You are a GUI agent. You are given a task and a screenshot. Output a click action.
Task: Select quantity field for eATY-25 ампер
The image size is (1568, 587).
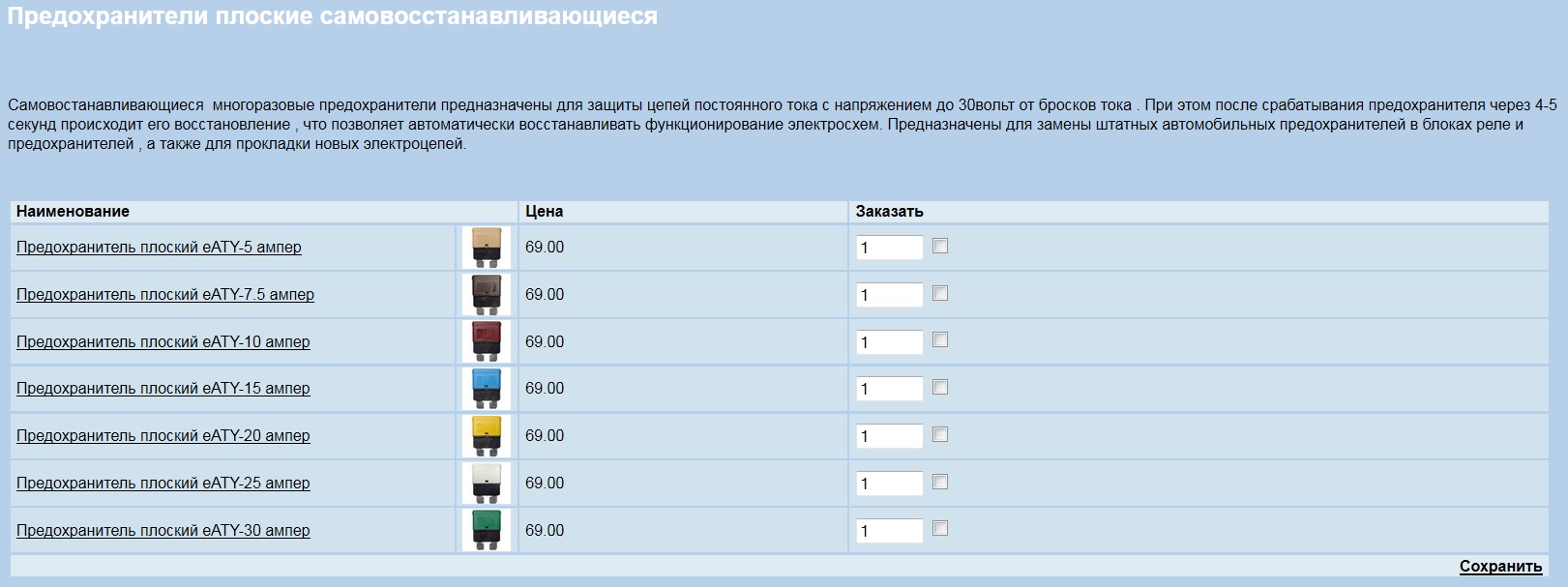[890, 484]
